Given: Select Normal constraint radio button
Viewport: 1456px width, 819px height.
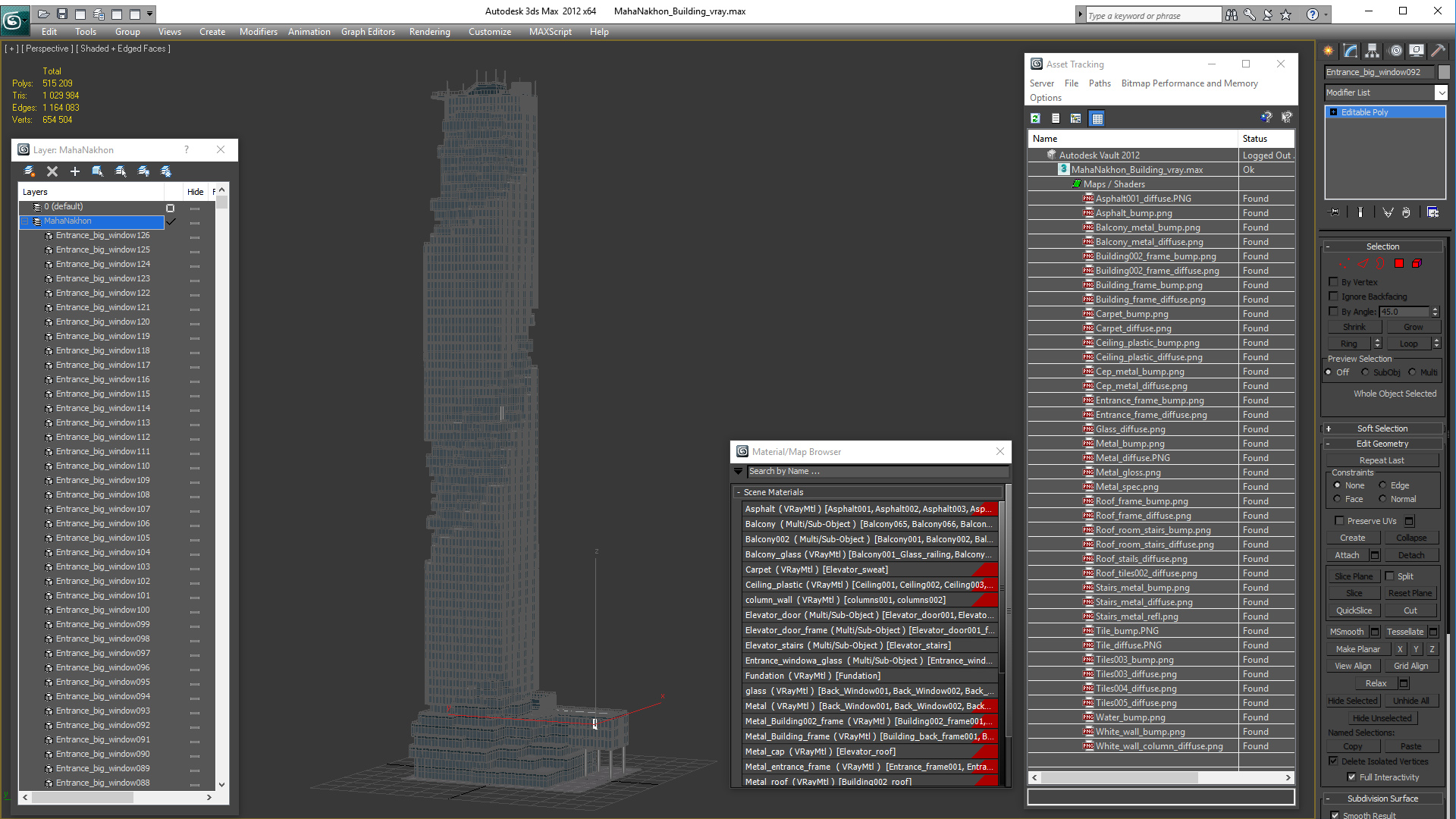Looking at the screenshot, I should click(1382, 499).
